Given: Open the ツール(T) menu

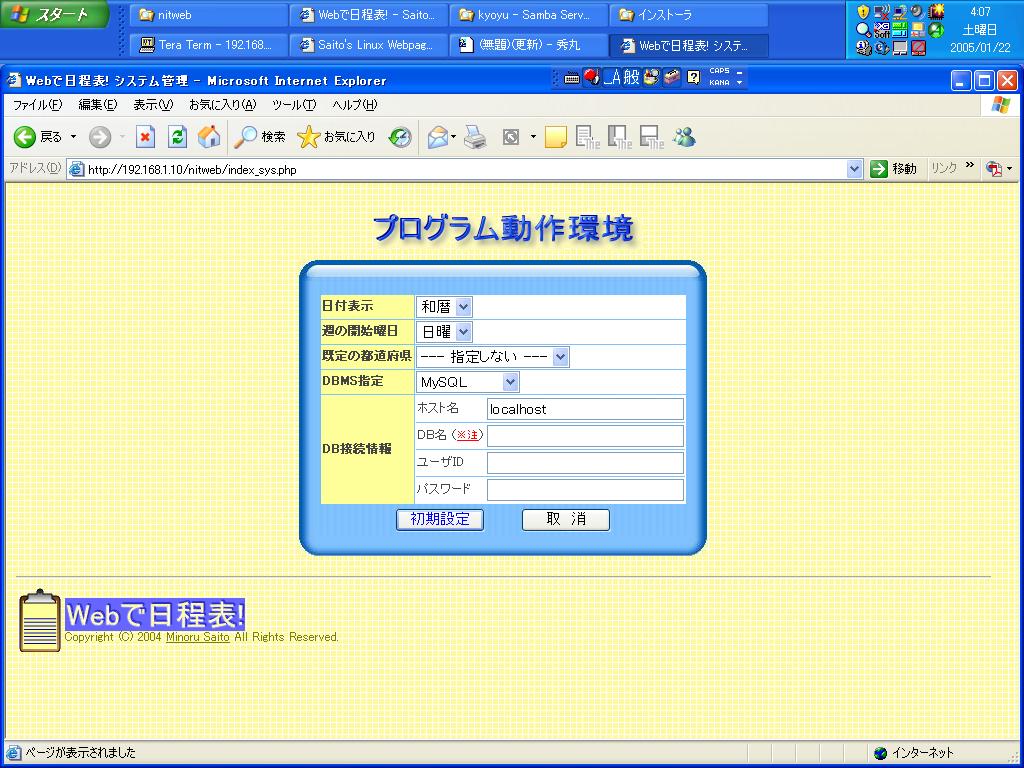Looking at the screenshot, I should (294, 105).
